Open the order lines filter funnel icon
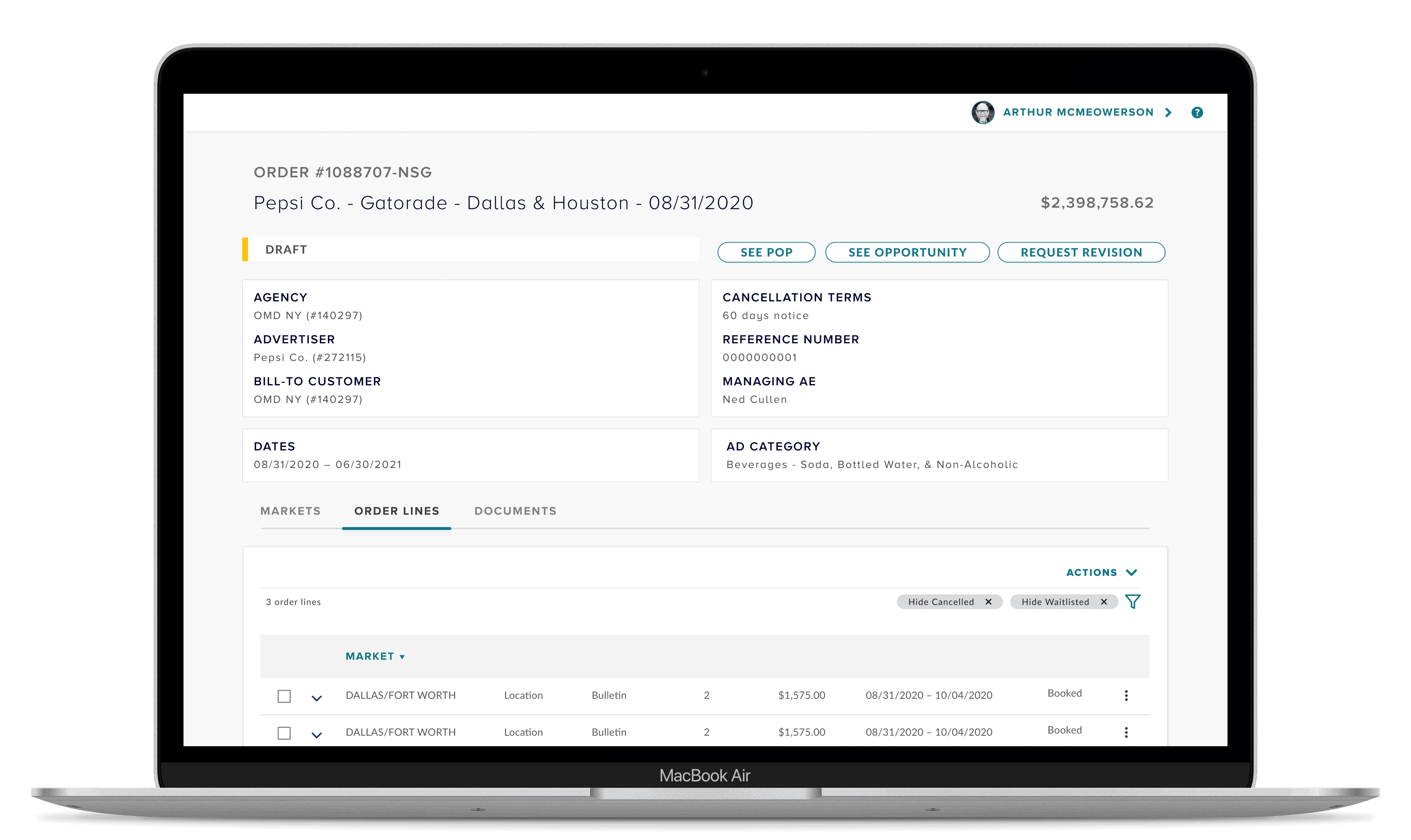Image resolution: width=1411 pixels, height=840 pixels. tap(1132, 602)
